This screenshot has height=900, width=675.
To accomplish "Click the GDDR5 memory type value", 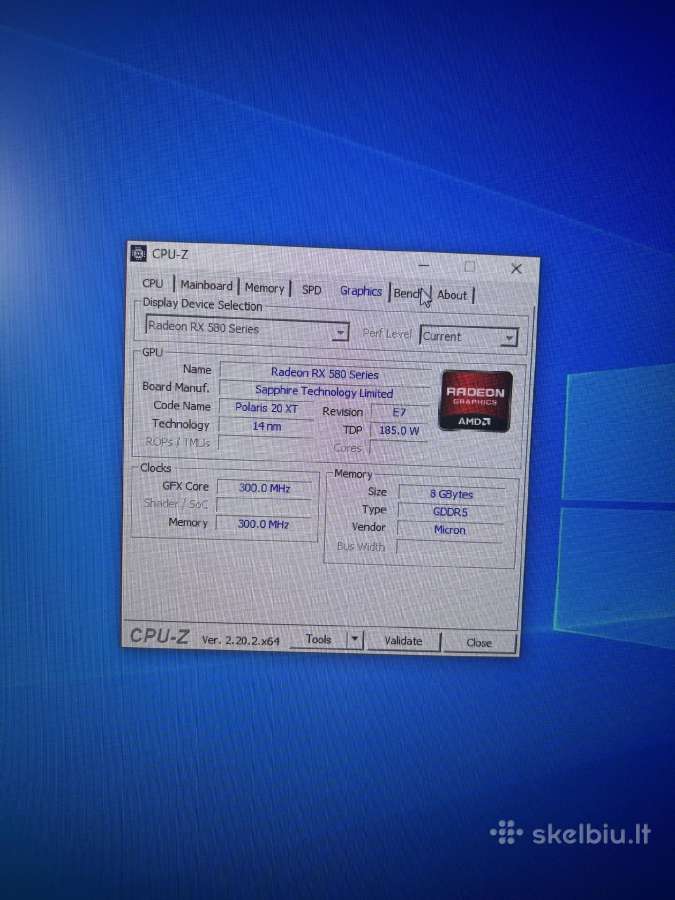I will (x=451, y=512).
